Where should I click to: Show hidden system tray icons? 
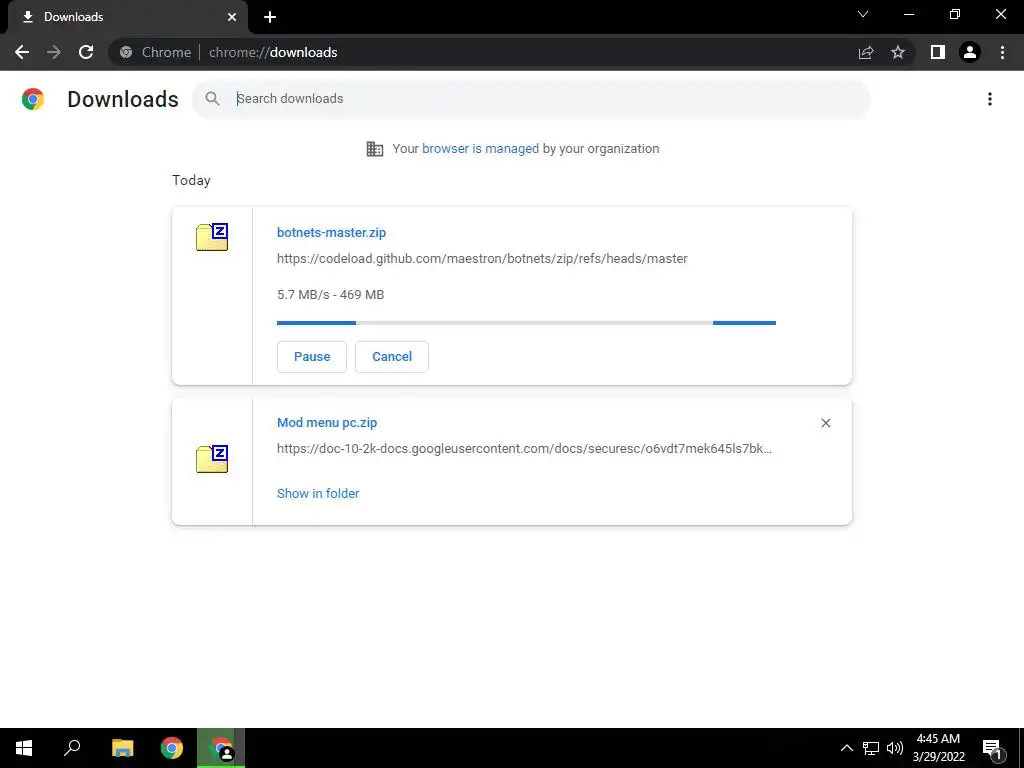[x=846, y=748]
